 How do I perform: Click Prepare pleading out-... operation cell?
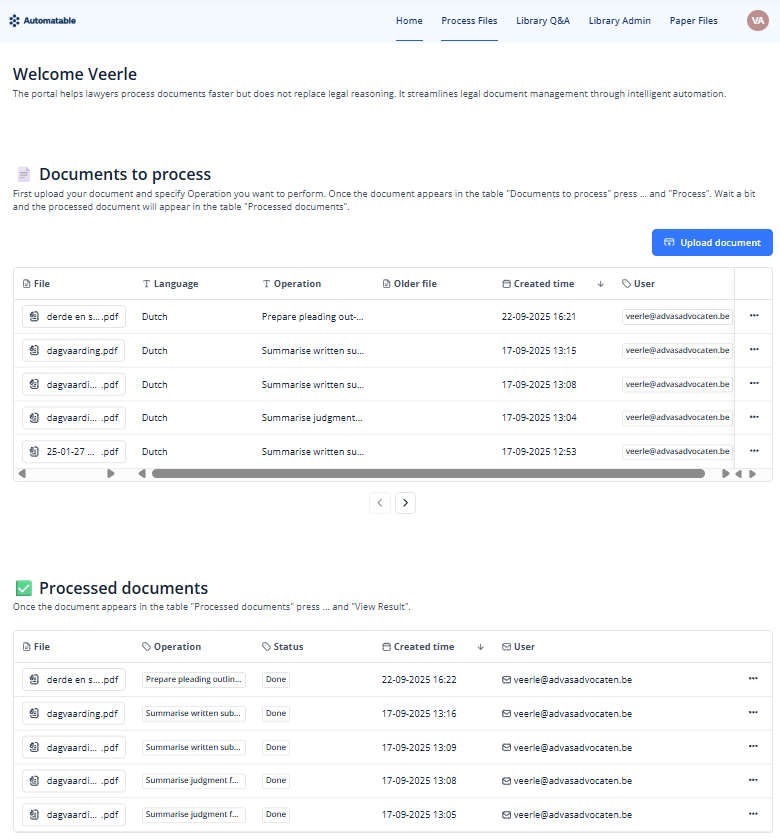[312, 317]
